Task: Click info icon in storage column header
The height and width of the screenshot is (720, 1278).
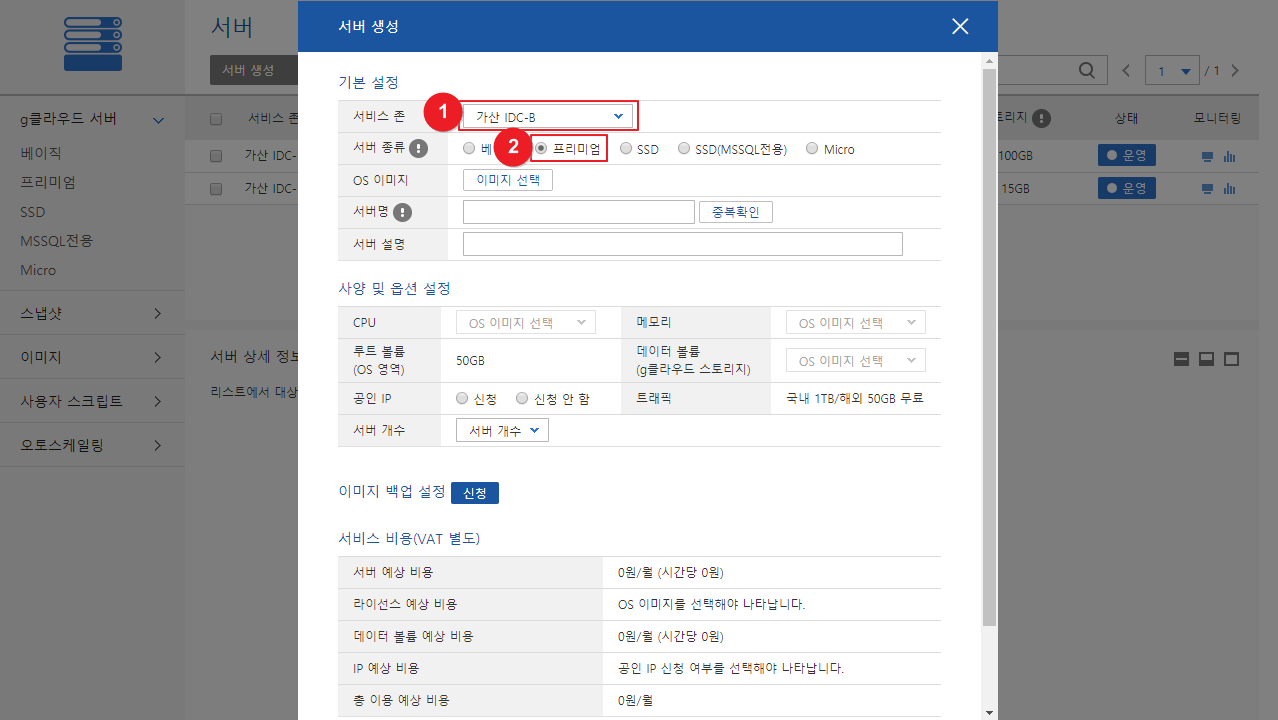Action: [x=1042, y=119]
